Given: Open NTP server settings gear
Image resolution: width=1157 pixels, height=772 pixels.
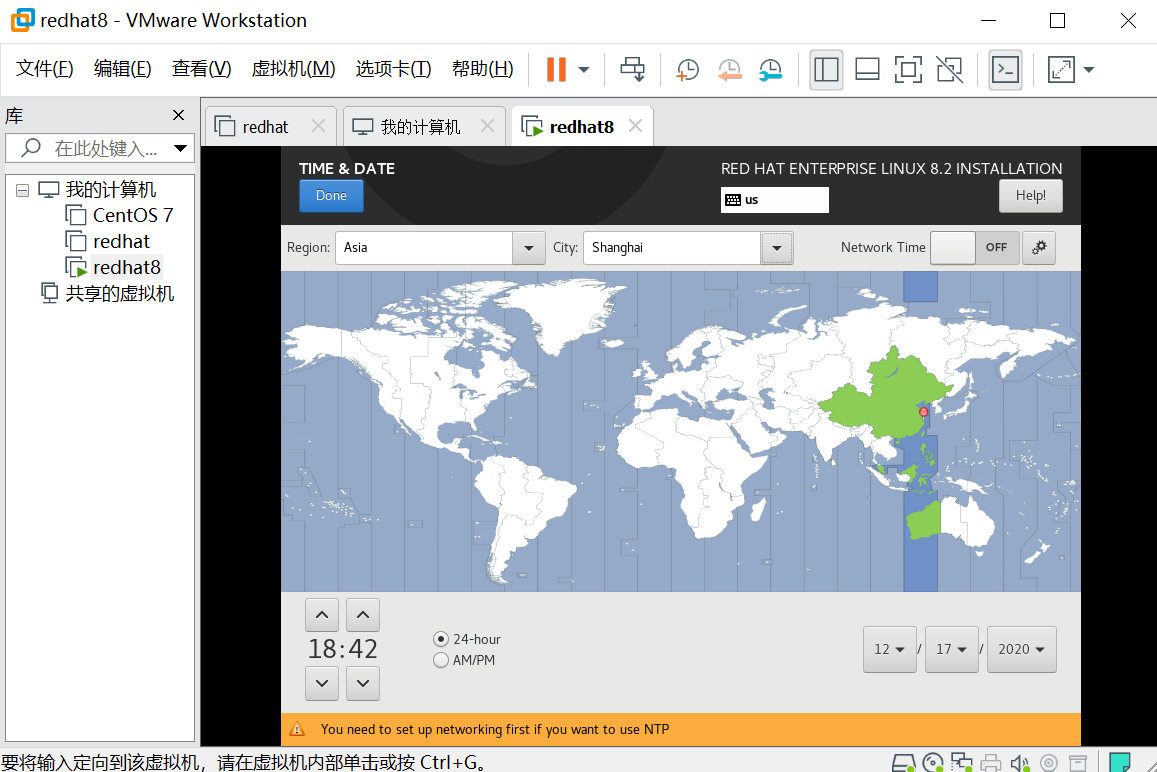Looking at the screenshot, I should (1039, 248).
